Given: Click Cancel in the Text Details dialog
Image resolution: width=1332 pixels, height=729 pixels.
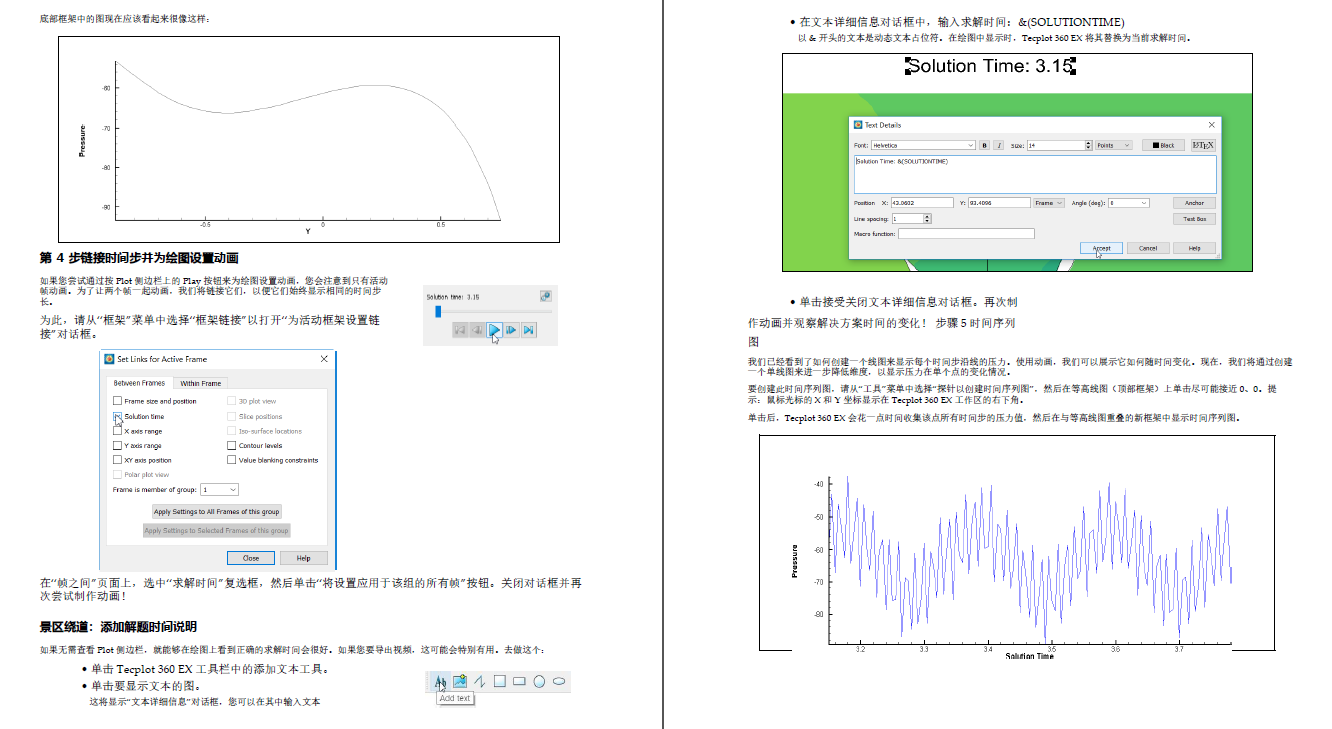Looking at the screenshot, I should point(1148,248).
